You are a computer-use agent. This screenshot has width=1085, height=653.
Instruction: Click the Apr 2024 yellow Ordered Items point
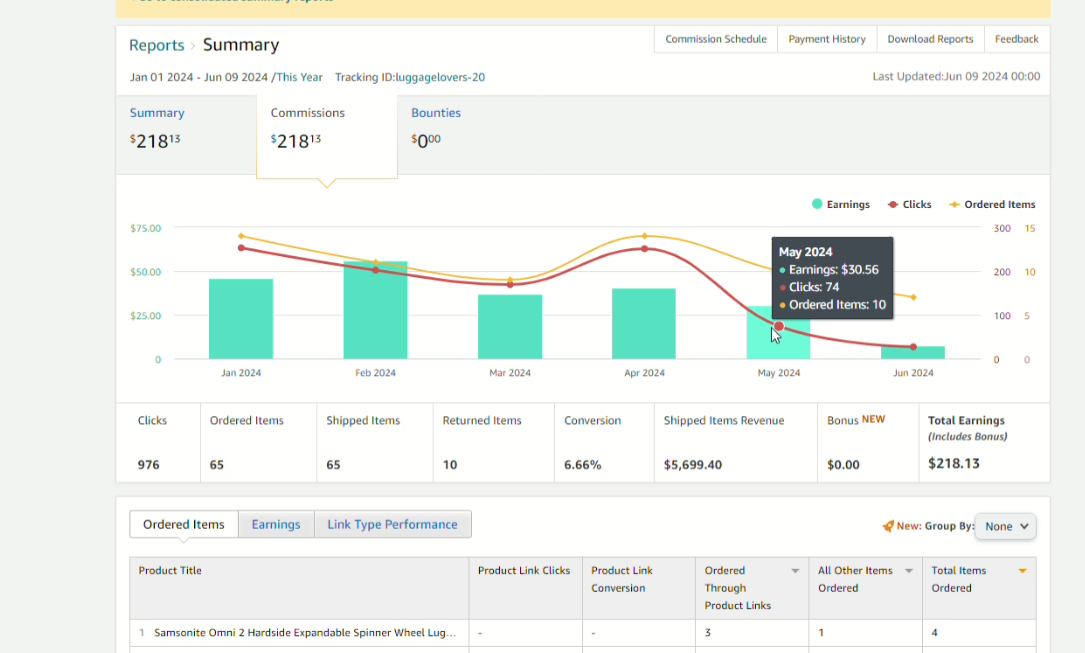(x=644, y=236)
